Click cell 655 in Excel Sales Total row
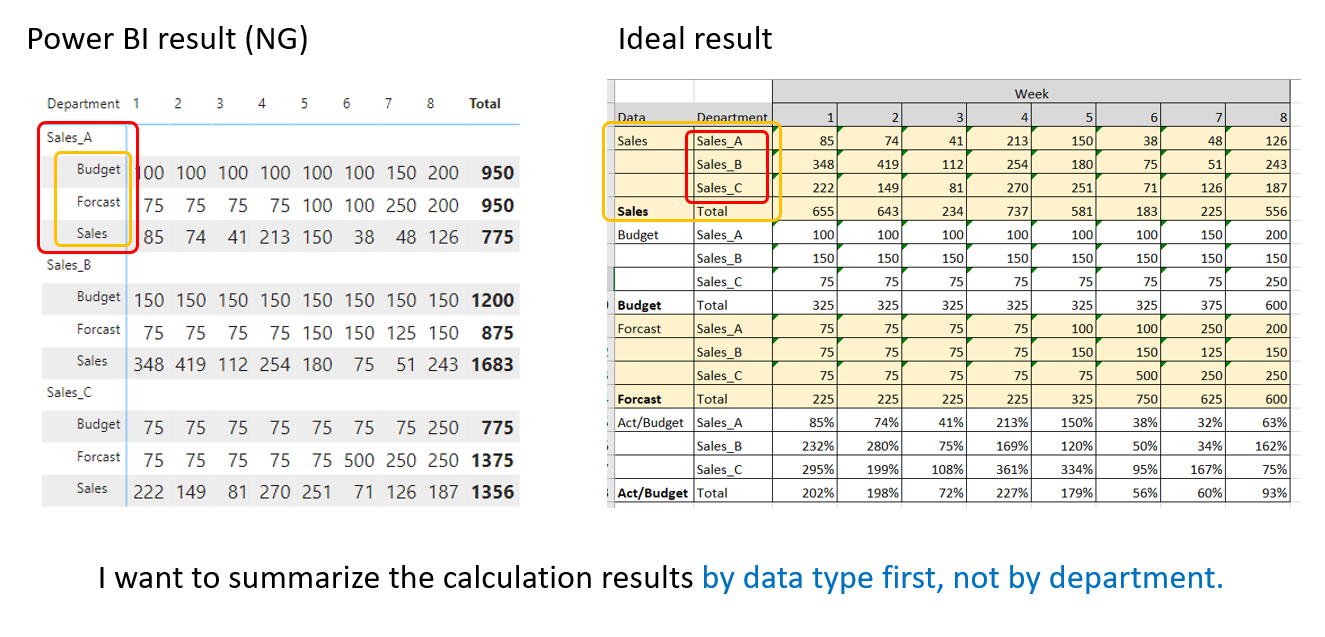This screenshot has height=637, width=1325. (x=805, y=211)
